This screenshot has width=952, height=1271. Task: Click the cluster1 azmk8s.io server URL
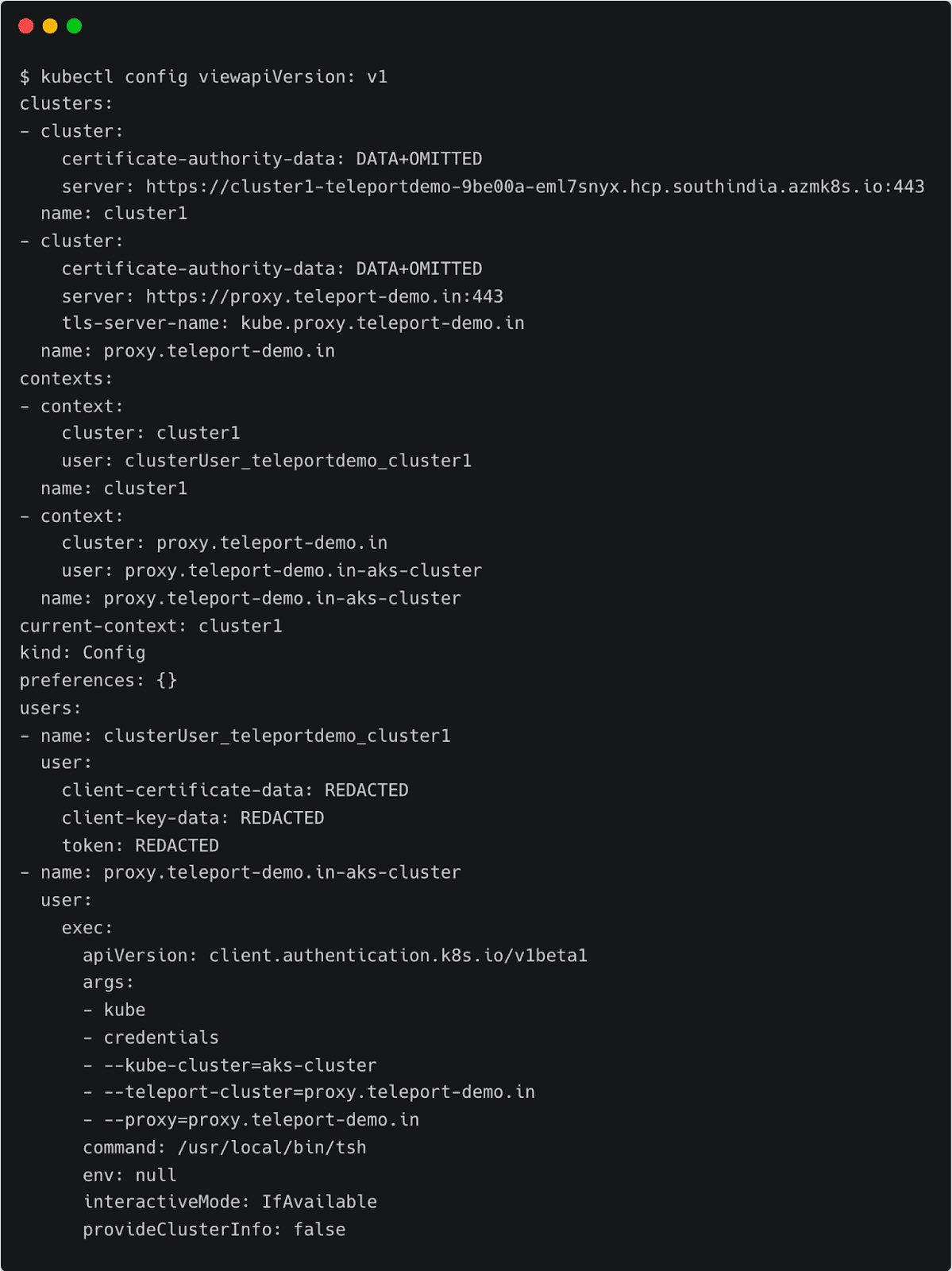click(x=534, y=187)
